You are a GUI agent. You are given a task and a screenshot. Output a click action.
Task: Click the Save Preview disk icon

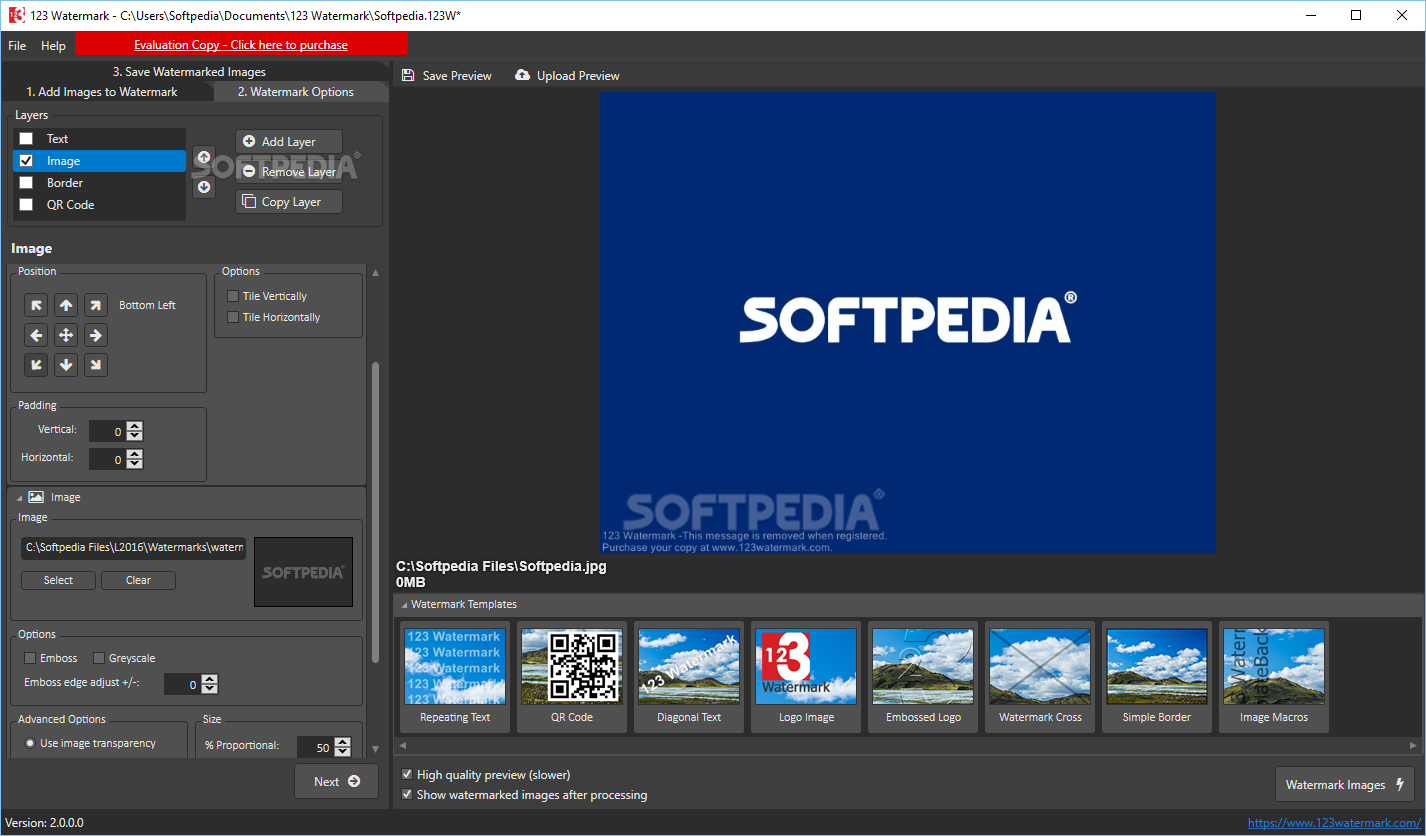click(408, 75)
